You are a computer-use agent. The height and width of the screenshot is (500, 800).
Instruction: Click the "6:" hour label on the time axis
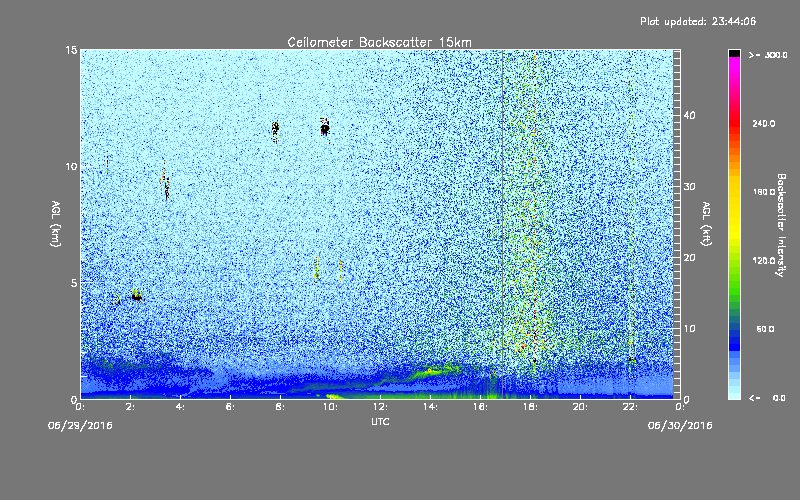231,407
